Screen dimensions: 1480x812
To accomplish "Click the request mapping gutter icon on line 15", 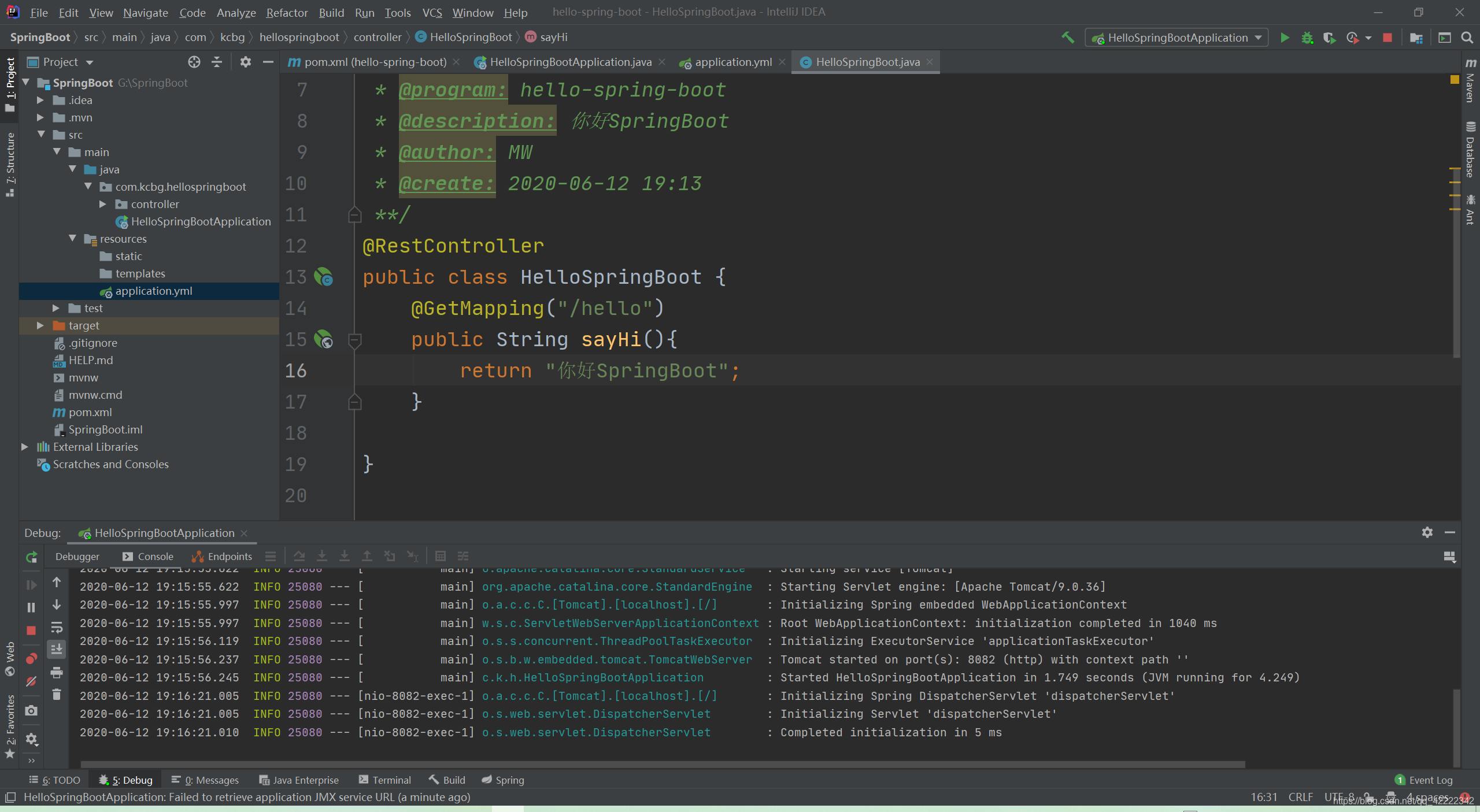I will [323, 339].
